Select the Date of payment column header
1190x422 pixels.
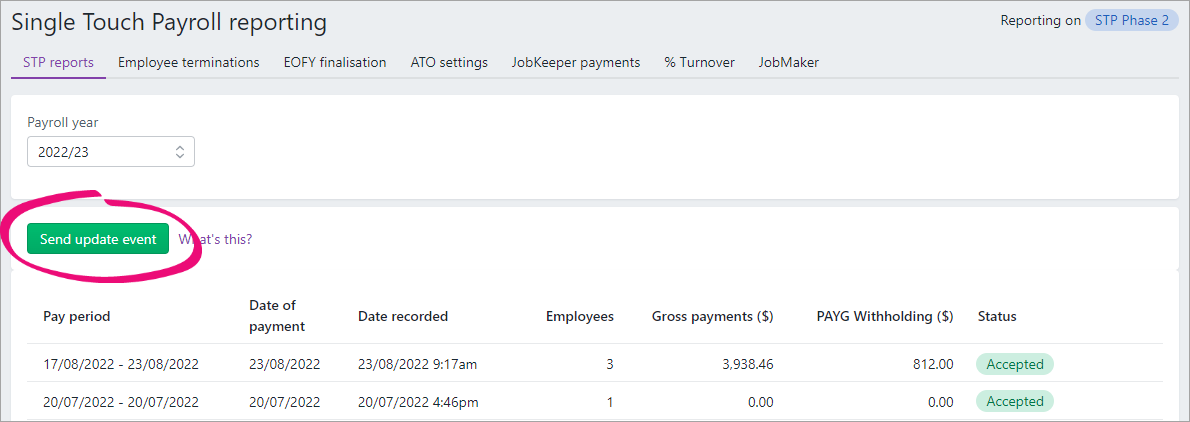pos(277,316)
